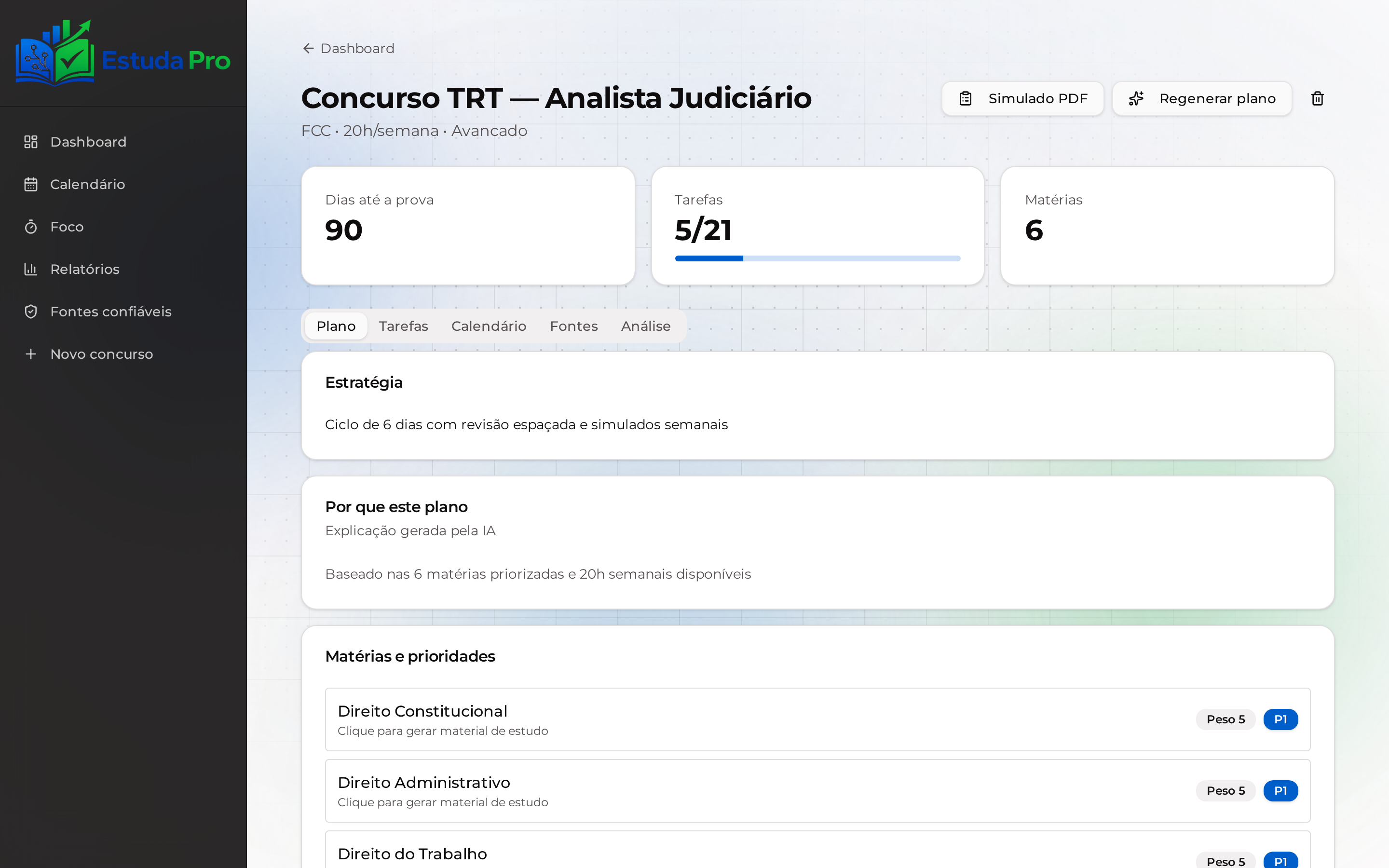1389x868 pixels.
Task: Open the Direito Constitucional subject row
Action: [x=817, y=719]
